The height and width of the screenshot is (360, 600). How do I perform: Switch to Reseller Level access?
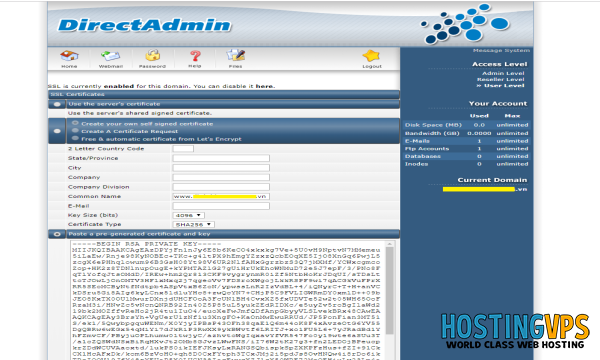(501, 79)
